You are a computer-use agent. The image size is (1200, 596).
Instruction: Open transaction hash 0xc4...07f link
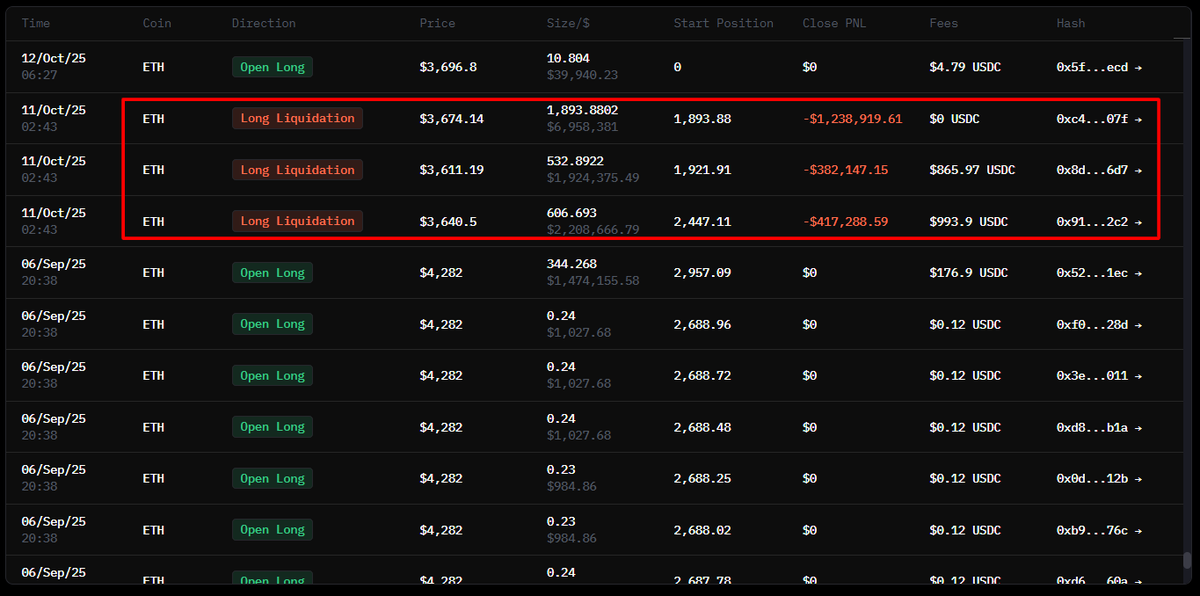1098,119
